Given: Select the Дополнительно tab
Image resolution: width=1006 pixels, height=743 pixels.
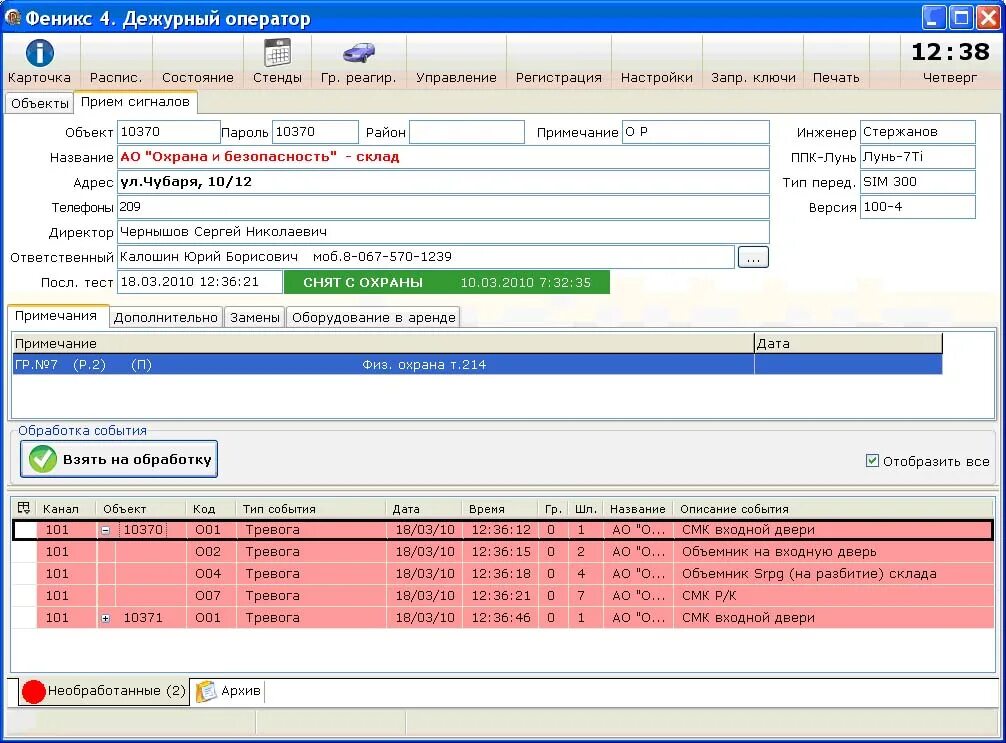Looking at the screenshot, I should click(166, 318).
